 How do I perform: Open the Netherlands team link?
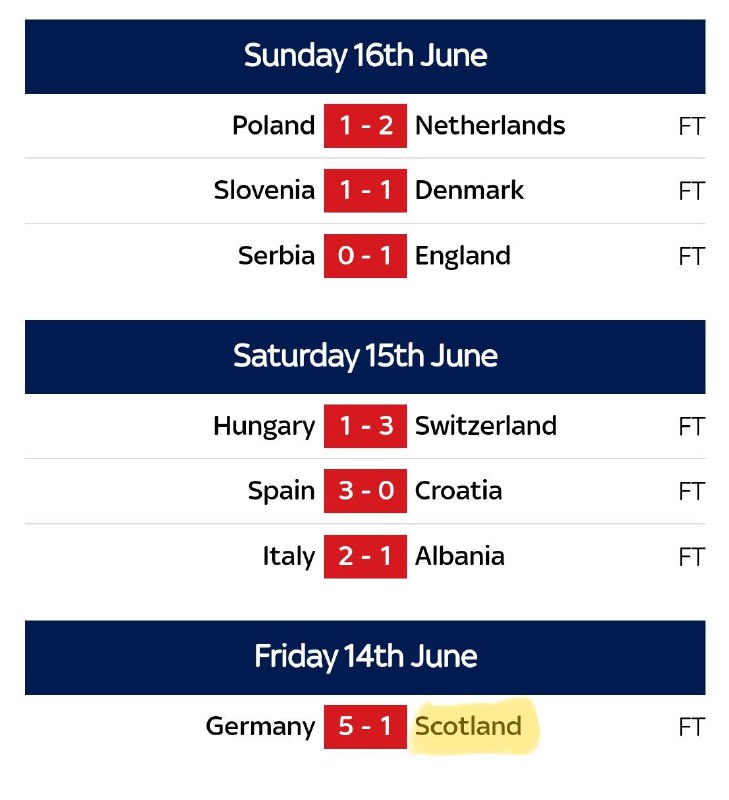pos(490,126)
